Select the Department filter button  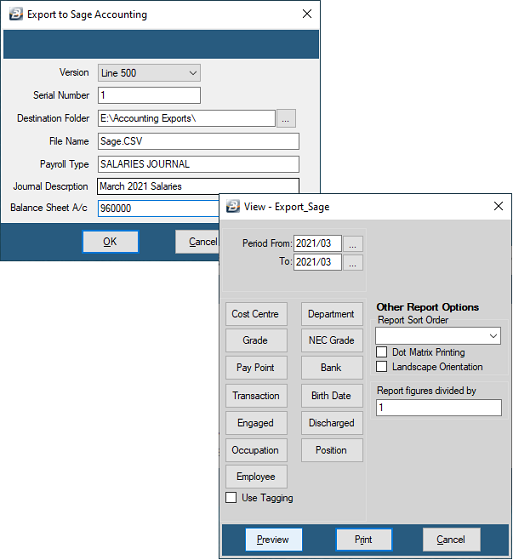tap(332, 314)
